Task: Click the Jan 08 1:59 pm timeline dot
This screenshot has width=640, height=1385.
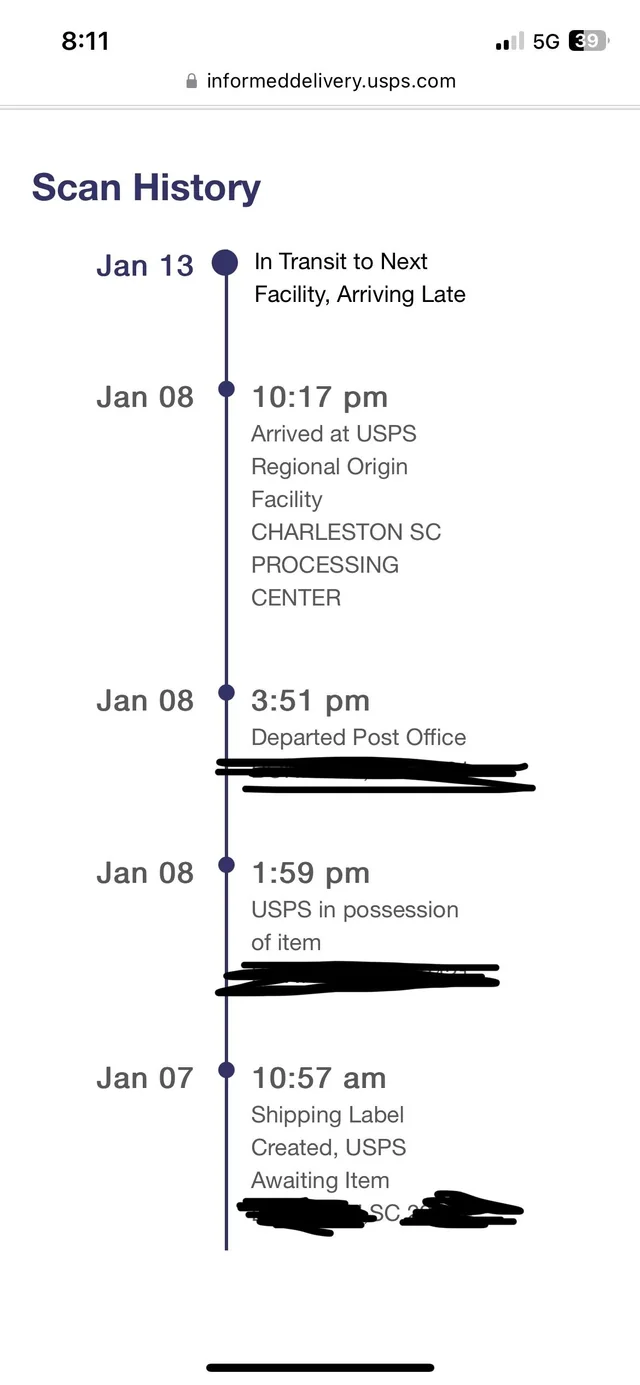Action: point(225,865)
